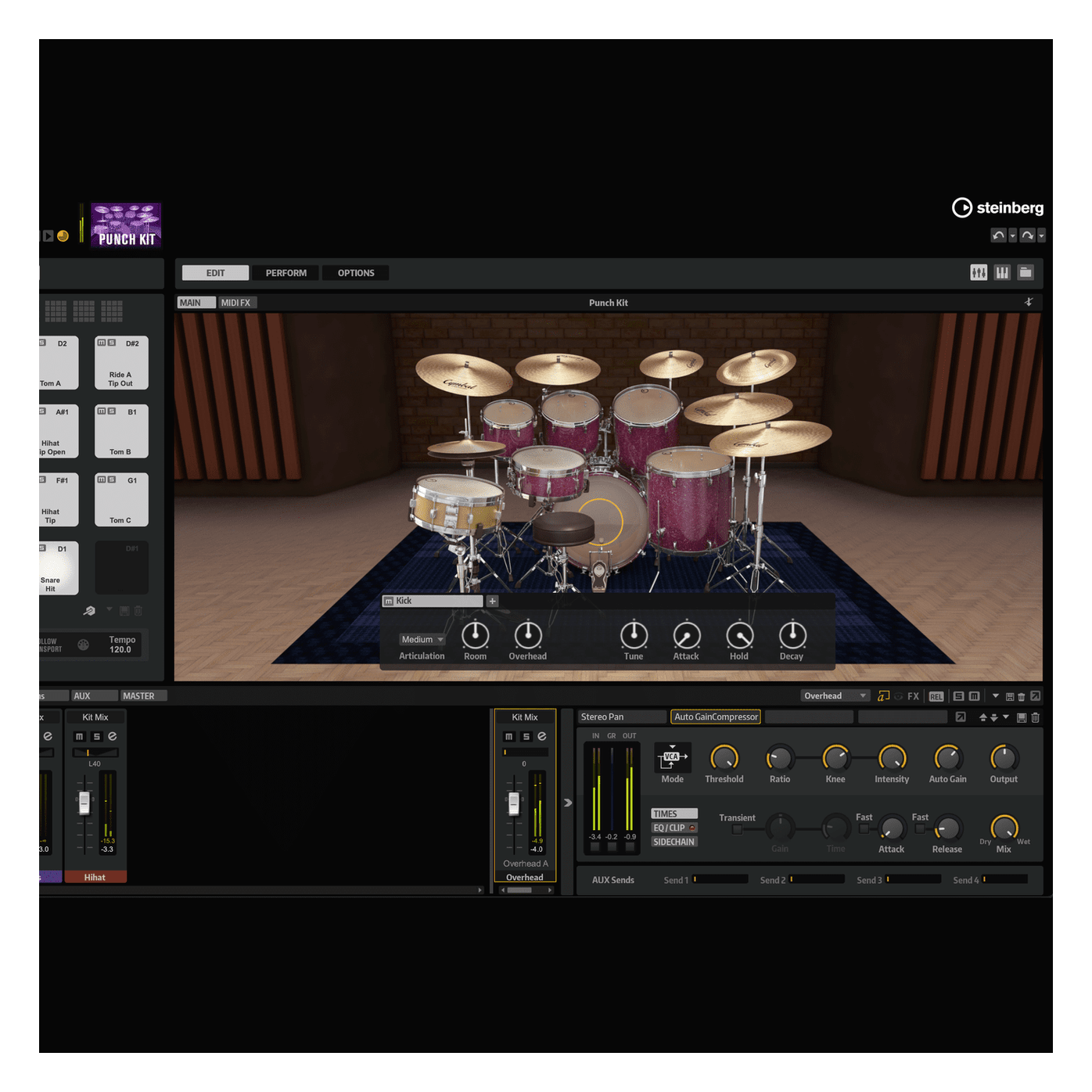Save the channel preset via disk icon
The width and height of the screenshot is (1092, 1092).
click(x=1010, y=696)
